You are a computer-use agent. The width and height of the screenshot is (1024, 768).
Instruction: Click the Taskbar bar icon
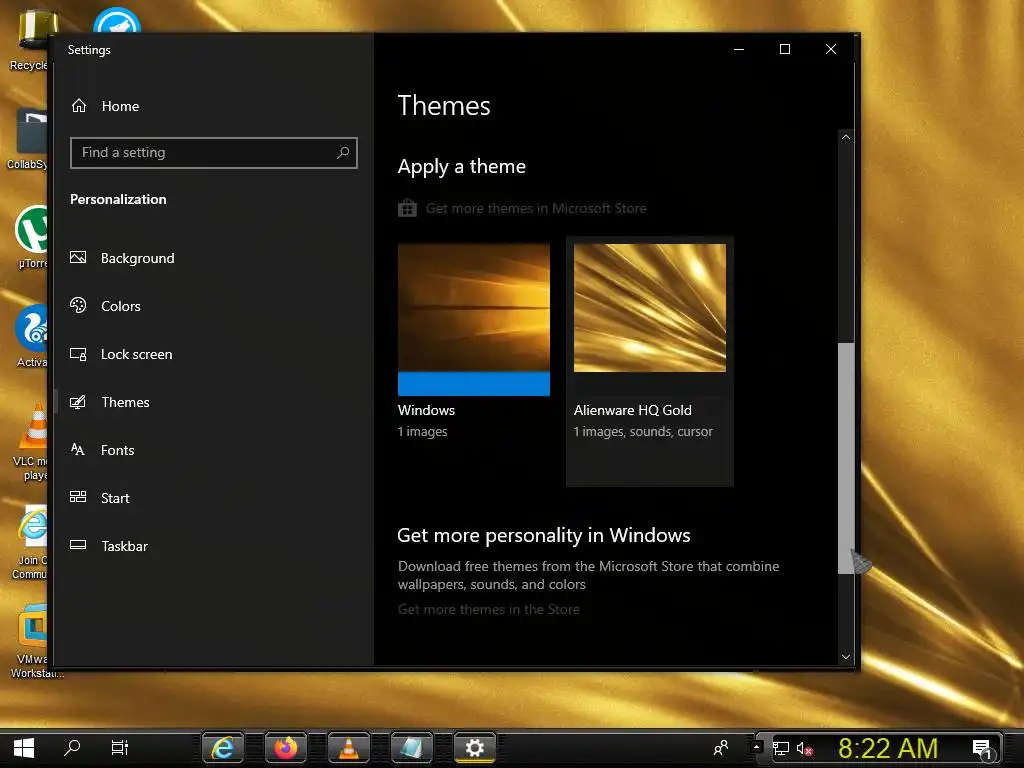pos(78,545)
